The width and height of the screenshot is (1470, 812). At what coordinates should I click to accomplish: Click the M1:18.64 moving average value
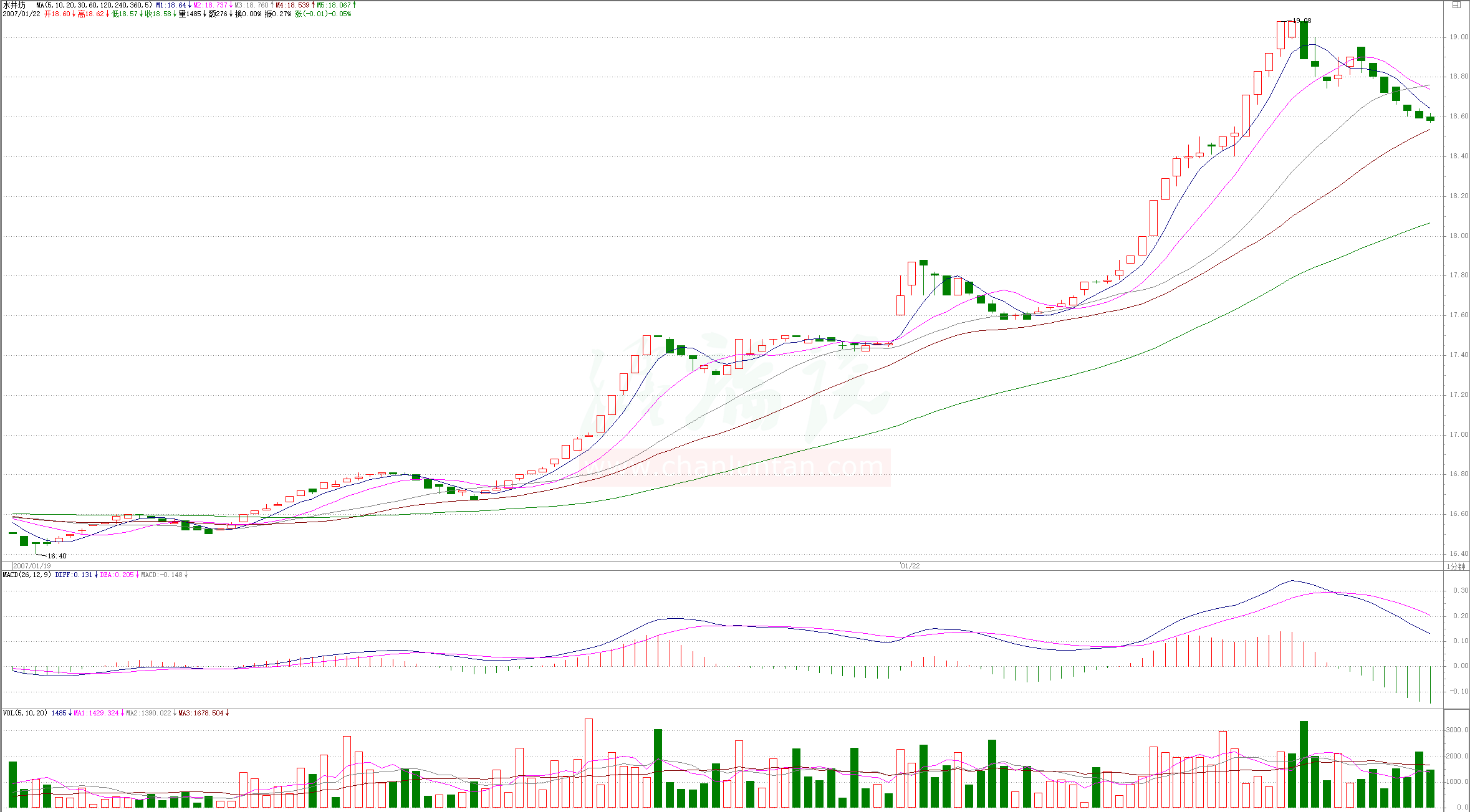click(171, 5)
